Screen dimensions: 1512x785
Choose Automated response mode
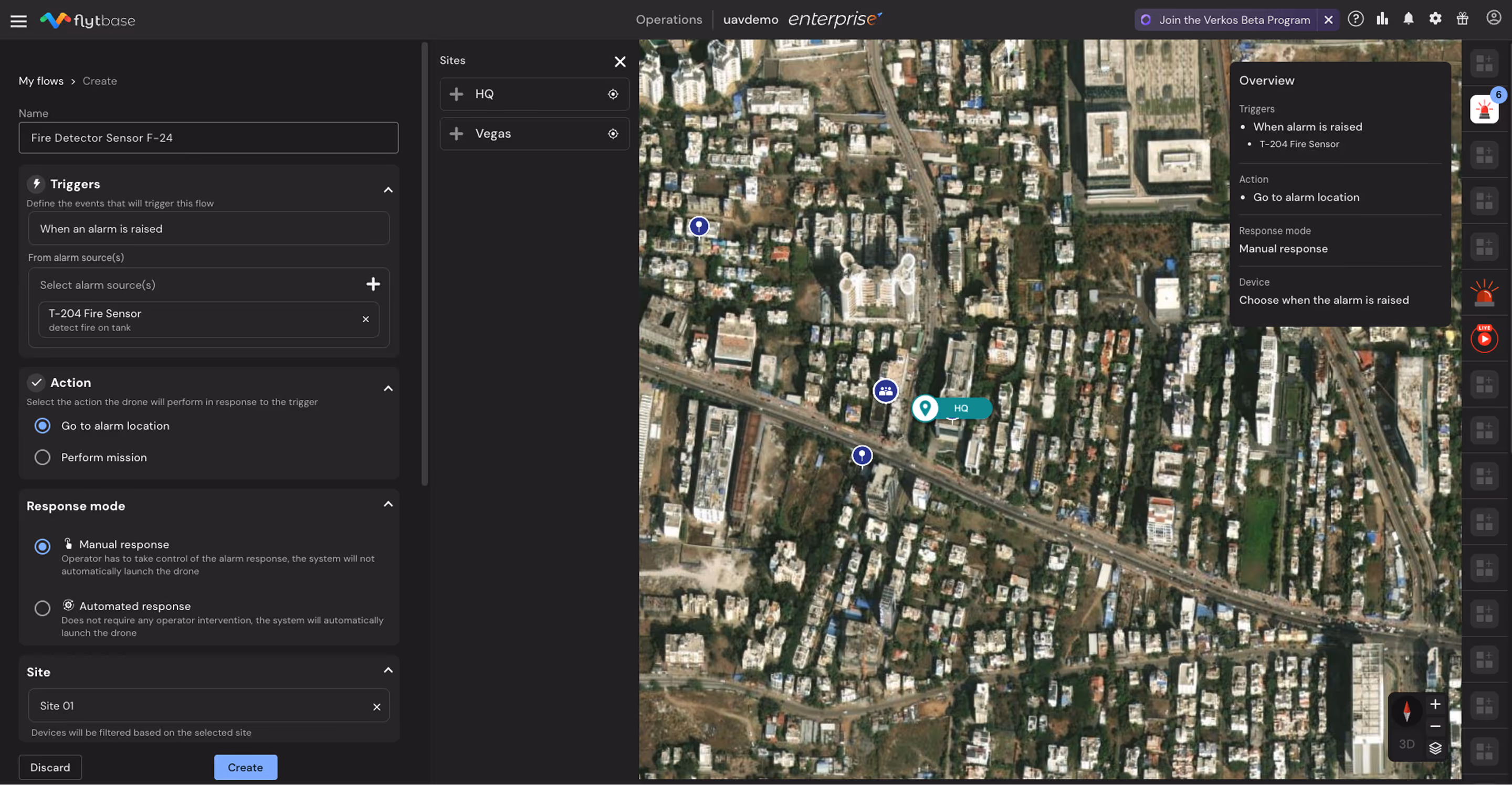[x=42, y=608]
